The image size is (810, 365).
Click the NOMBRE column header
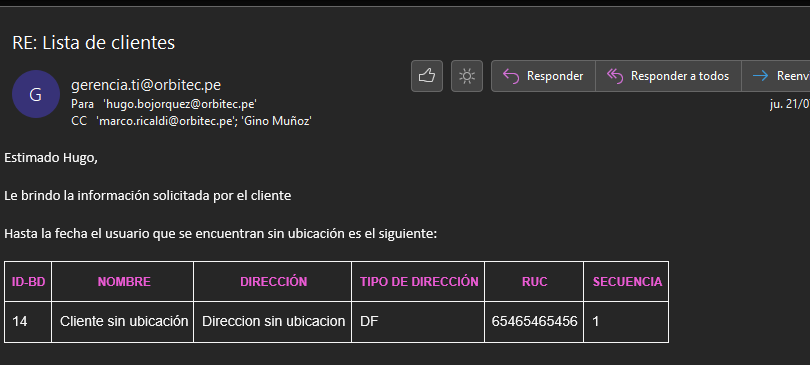point(124,282)
